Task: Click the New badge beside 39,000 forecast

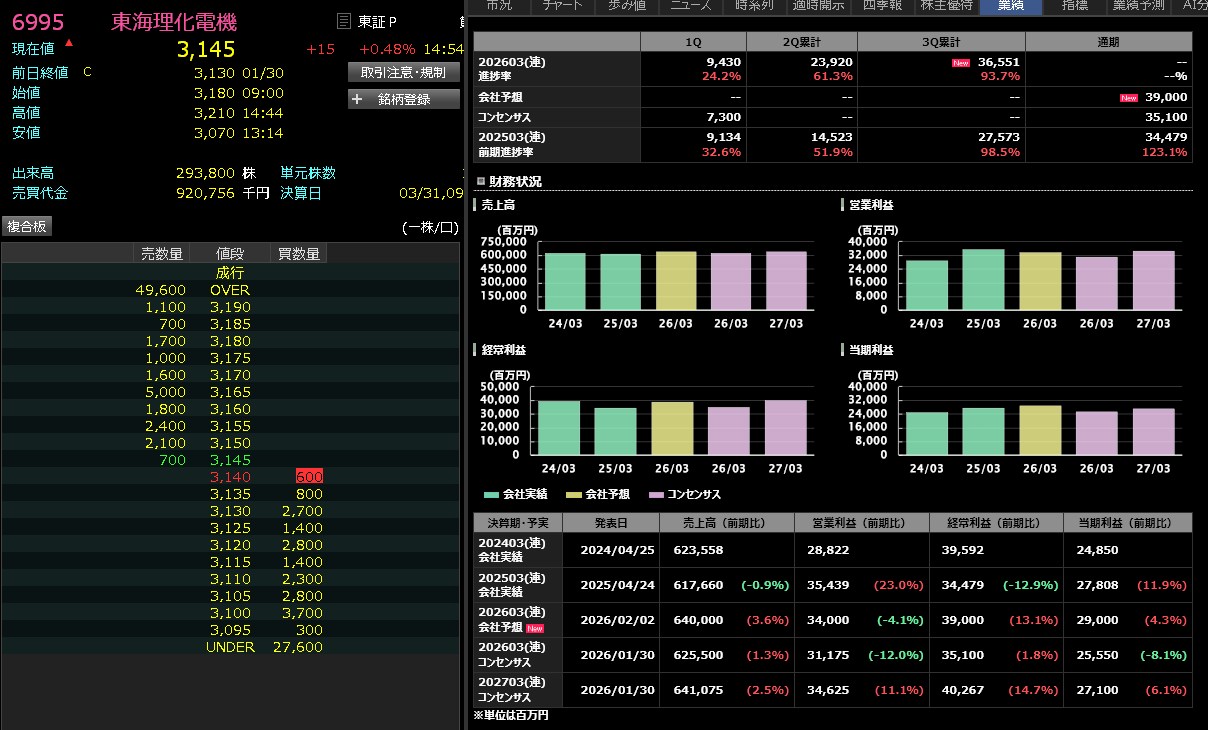Action: click(x=1129, y=97)
